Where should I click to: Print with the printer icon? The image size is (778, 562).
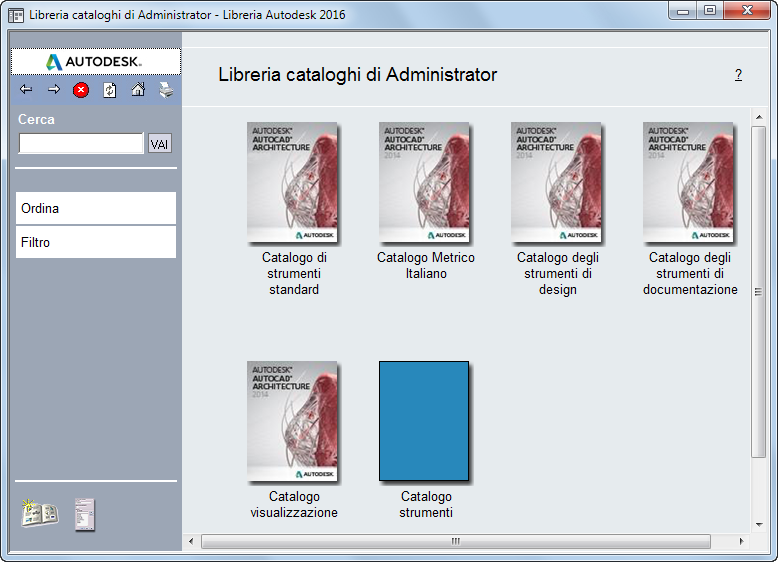pyautogui.click(x=166, y=90)
